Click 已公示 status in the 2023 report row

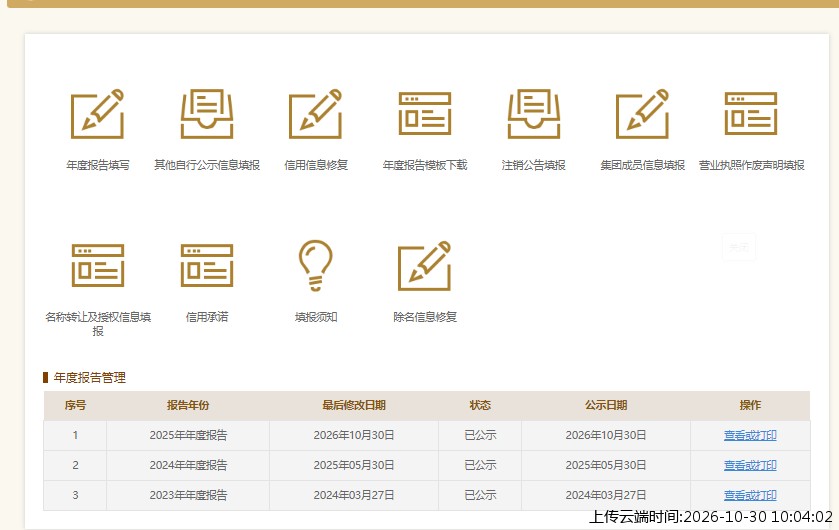coord(480,495)
